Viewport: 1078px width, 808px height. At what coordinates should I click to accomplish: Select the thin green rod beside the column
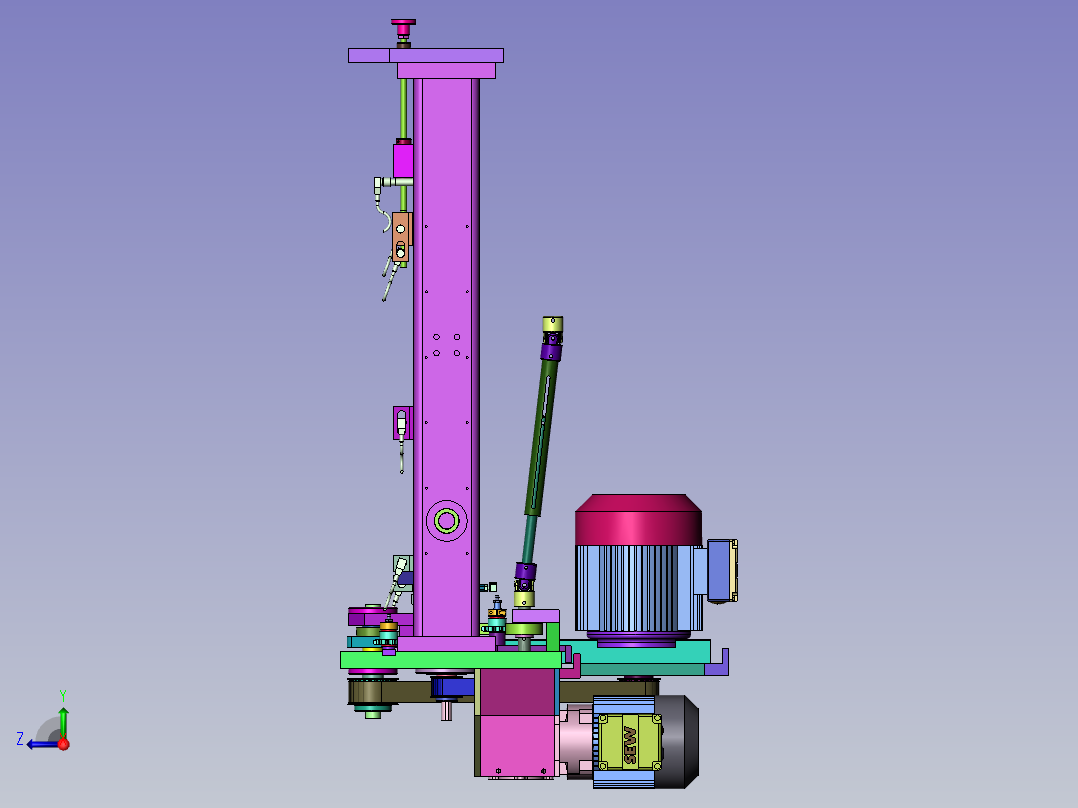[x=404, y=110]
